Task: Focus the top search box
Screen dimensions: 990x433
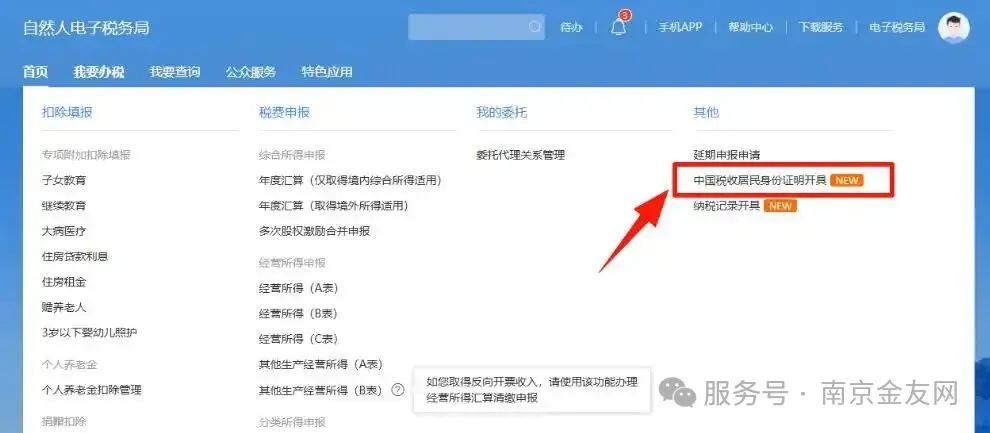Action: 476,27
